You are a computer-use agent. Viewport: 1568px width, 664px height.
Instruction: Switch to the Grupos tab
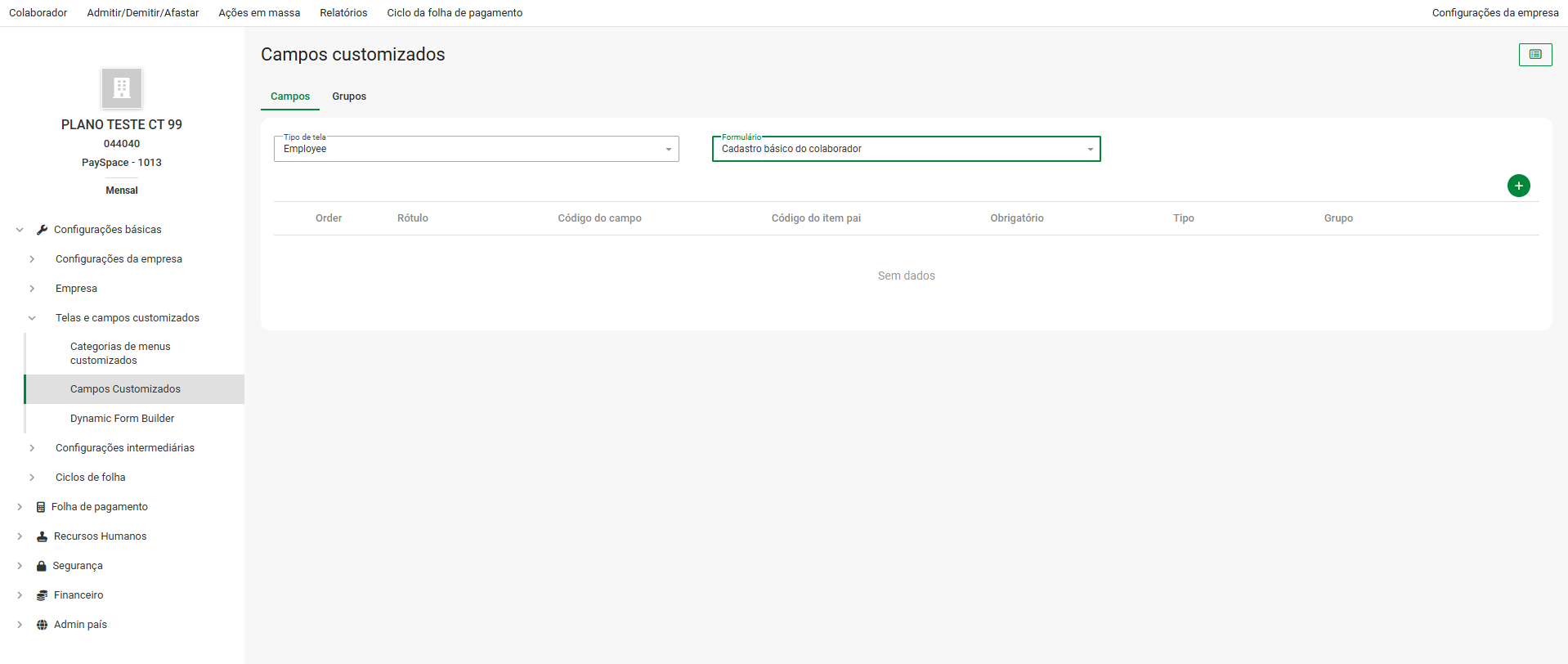coord(349,96)
